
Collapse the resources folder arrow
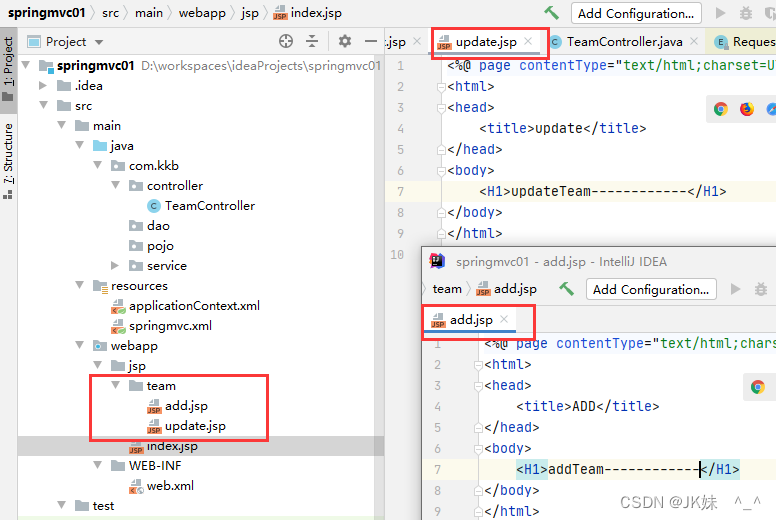[x=80, y=285]
